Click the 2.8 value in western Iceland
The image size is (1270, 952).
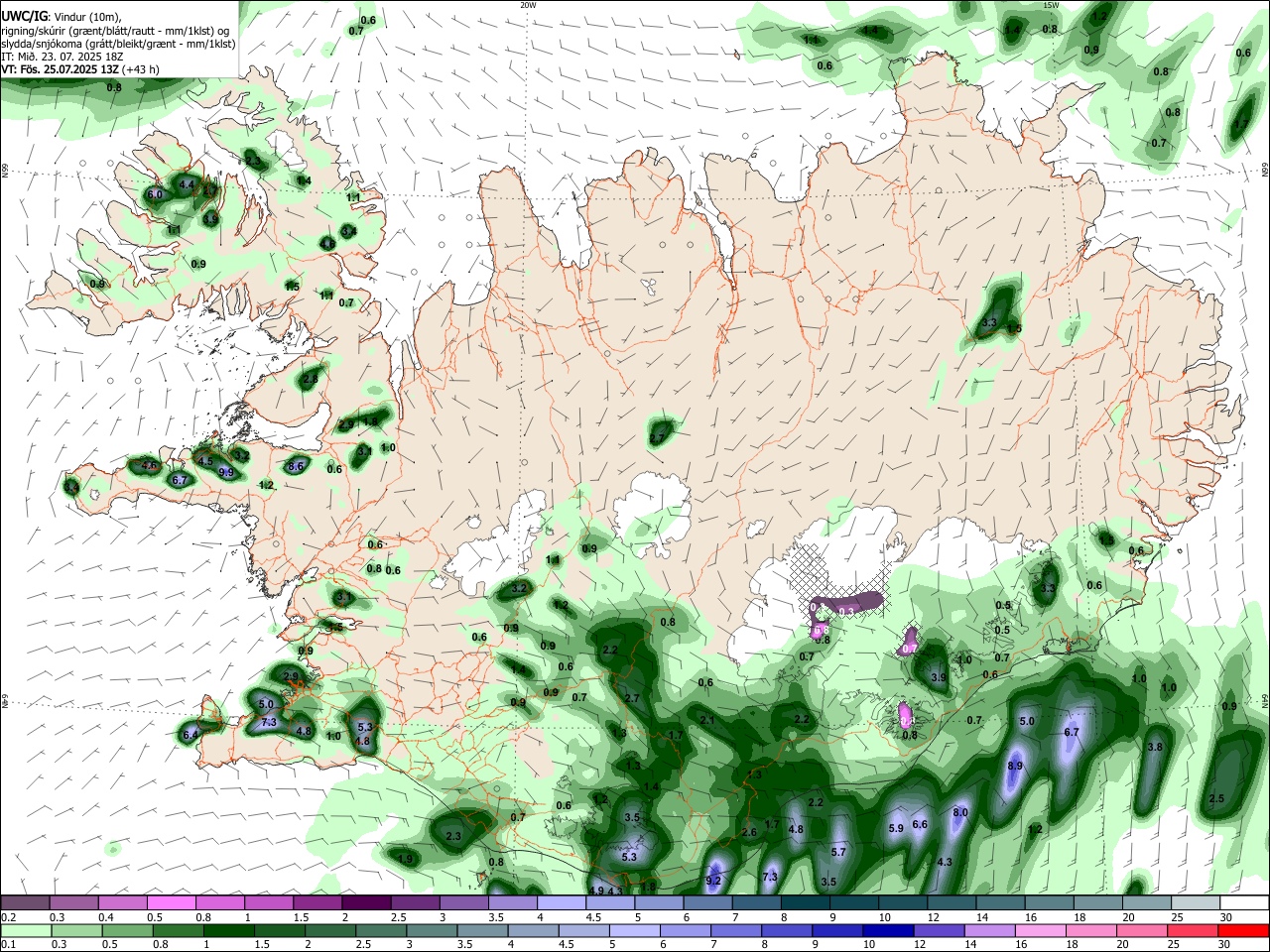pos(310,379)
